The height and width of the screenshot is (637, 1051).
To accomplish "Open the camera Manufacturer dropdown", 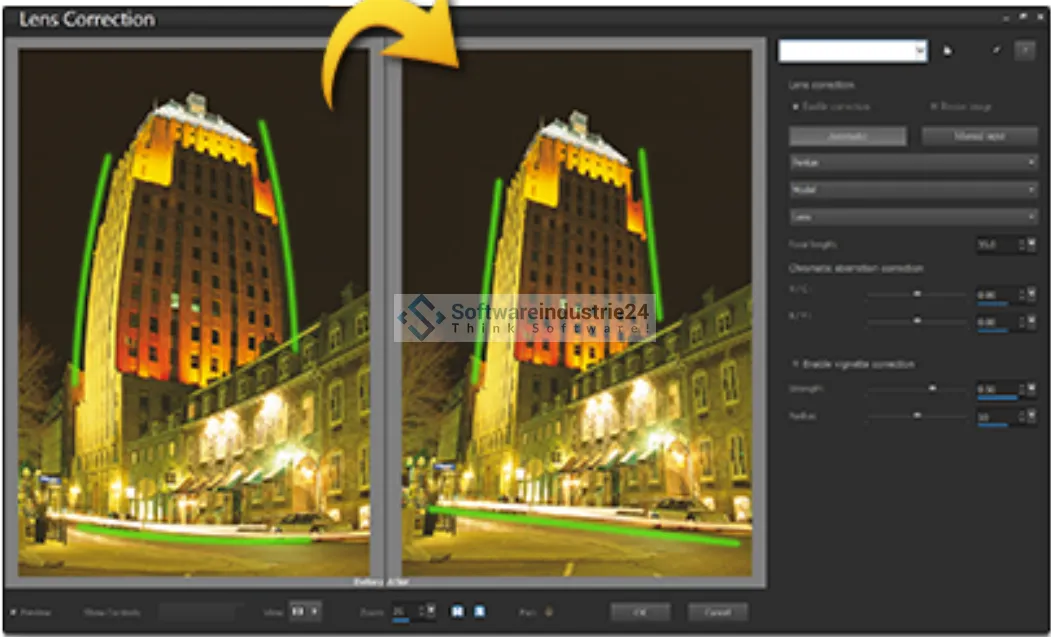I will 913,162.
